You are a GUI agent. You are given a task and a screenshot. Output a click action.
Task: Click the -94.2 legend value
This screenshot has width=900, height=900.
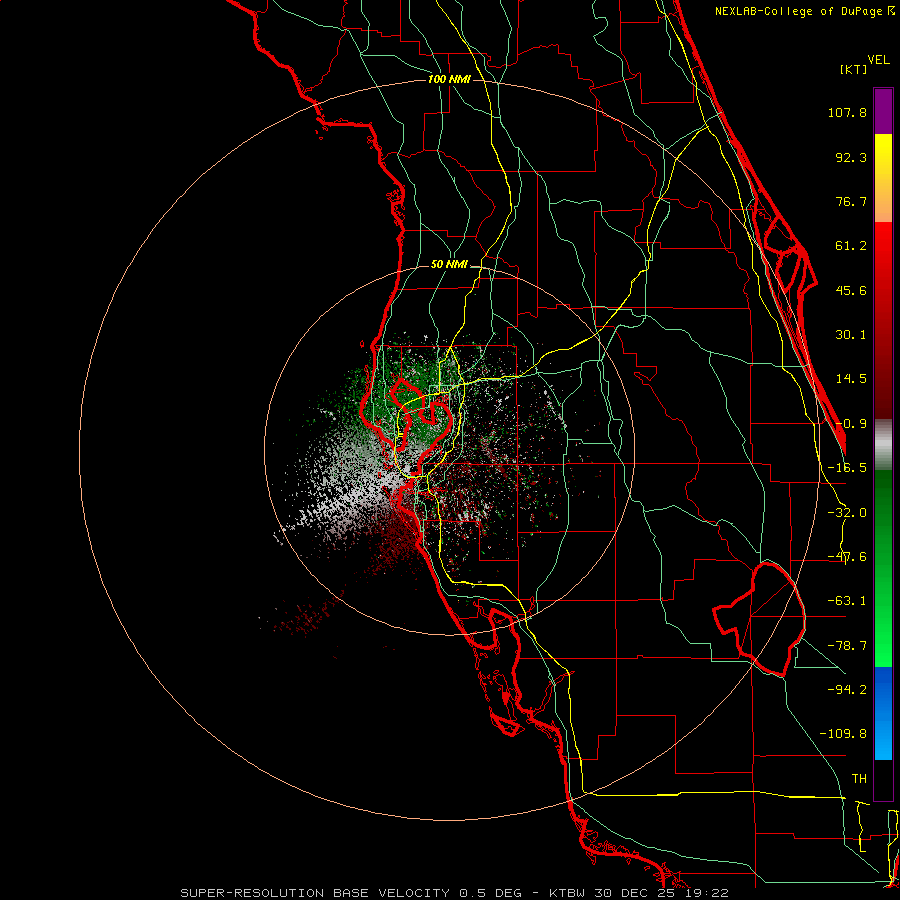pyautogui.click(x=847, y=690)
